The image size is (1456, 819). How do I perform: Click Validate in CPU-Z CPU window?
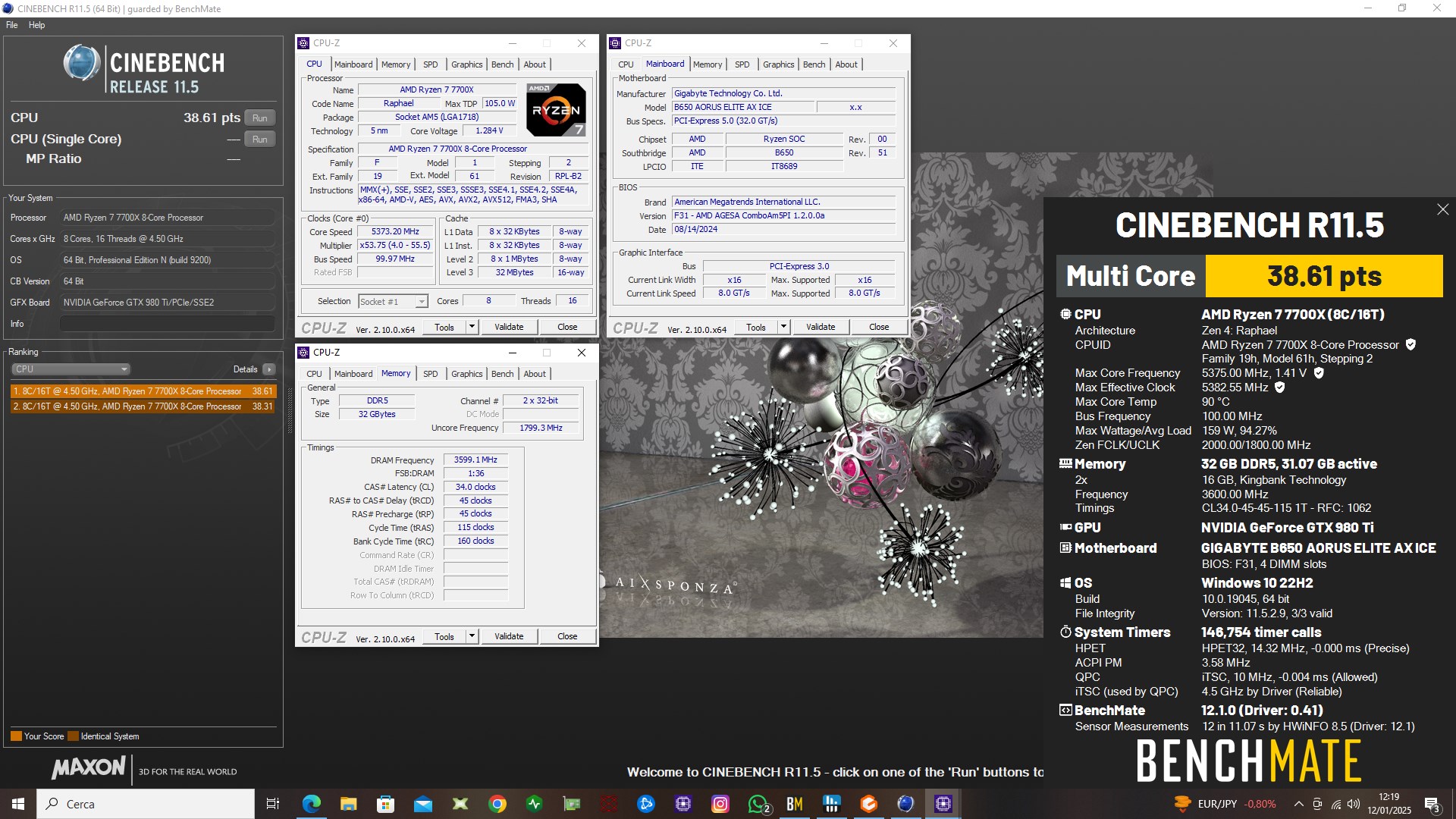coord(509,327)
